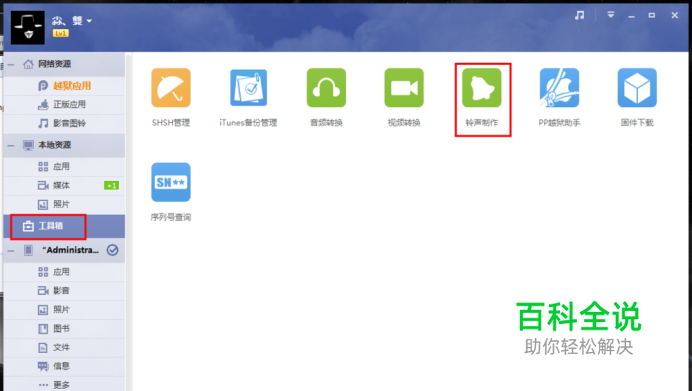Screen dimensions: 692x391
Task: Open 应用 under the Administra... device
Action: tap(64, 272)
